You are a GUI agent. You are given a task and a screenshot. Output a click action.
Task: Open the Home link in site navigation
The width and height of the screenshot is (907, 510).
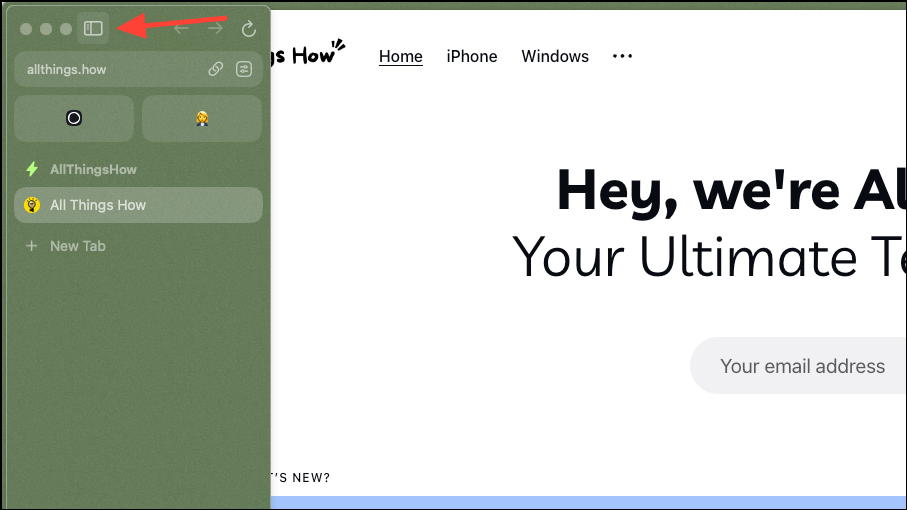[401, 57]
